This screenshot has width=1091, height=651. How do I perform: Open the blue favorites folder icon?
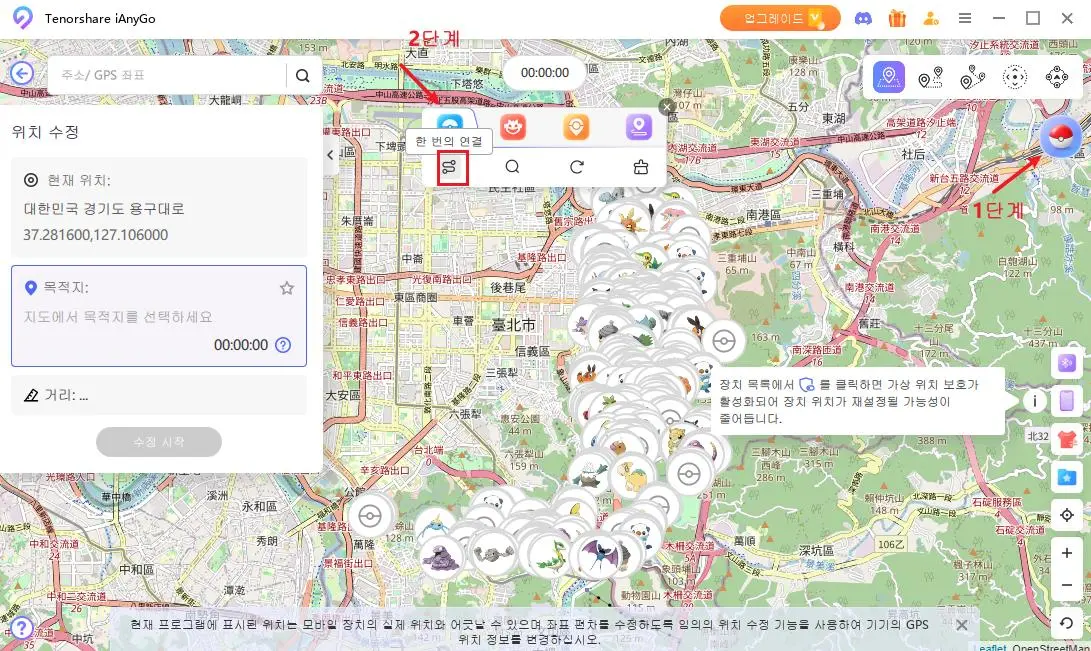pyautogui.click(x=1067, y=477)
